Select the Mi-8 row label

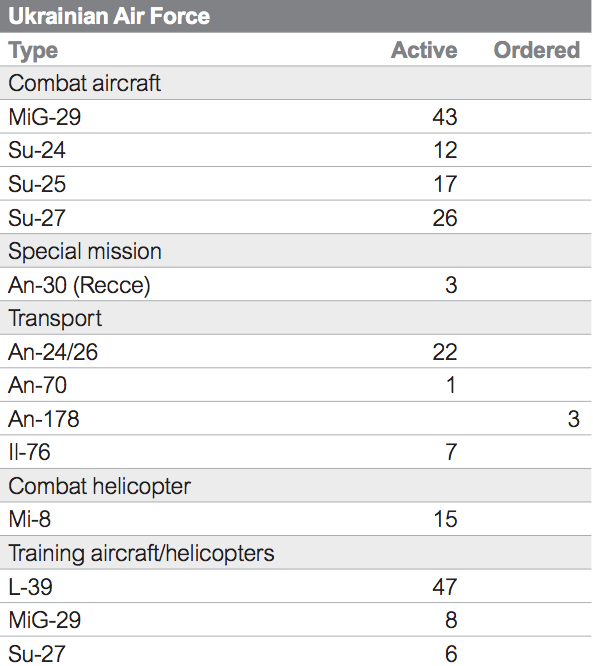click(x=30, y=519)
